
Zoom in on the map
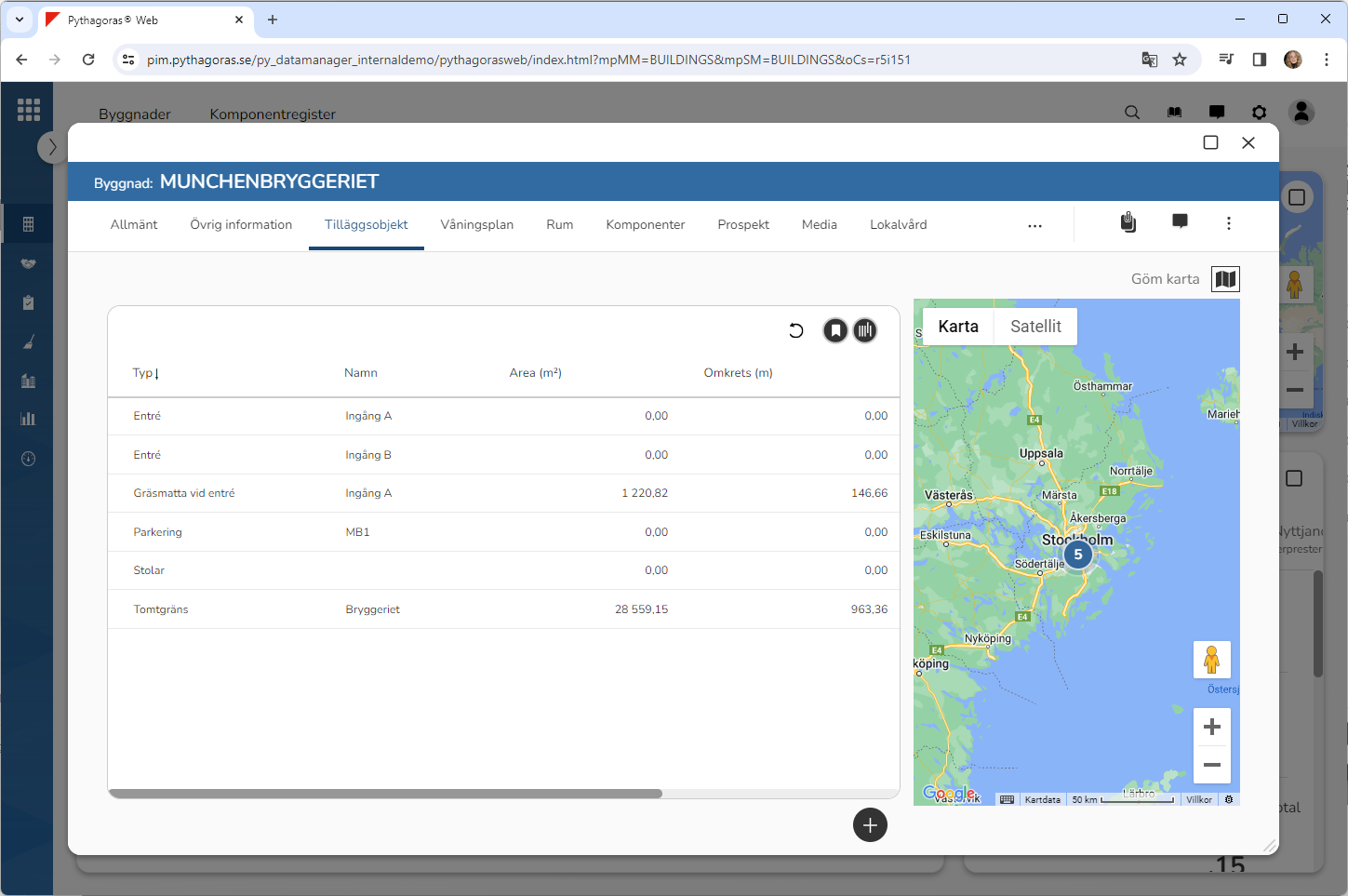point(1211,727)
